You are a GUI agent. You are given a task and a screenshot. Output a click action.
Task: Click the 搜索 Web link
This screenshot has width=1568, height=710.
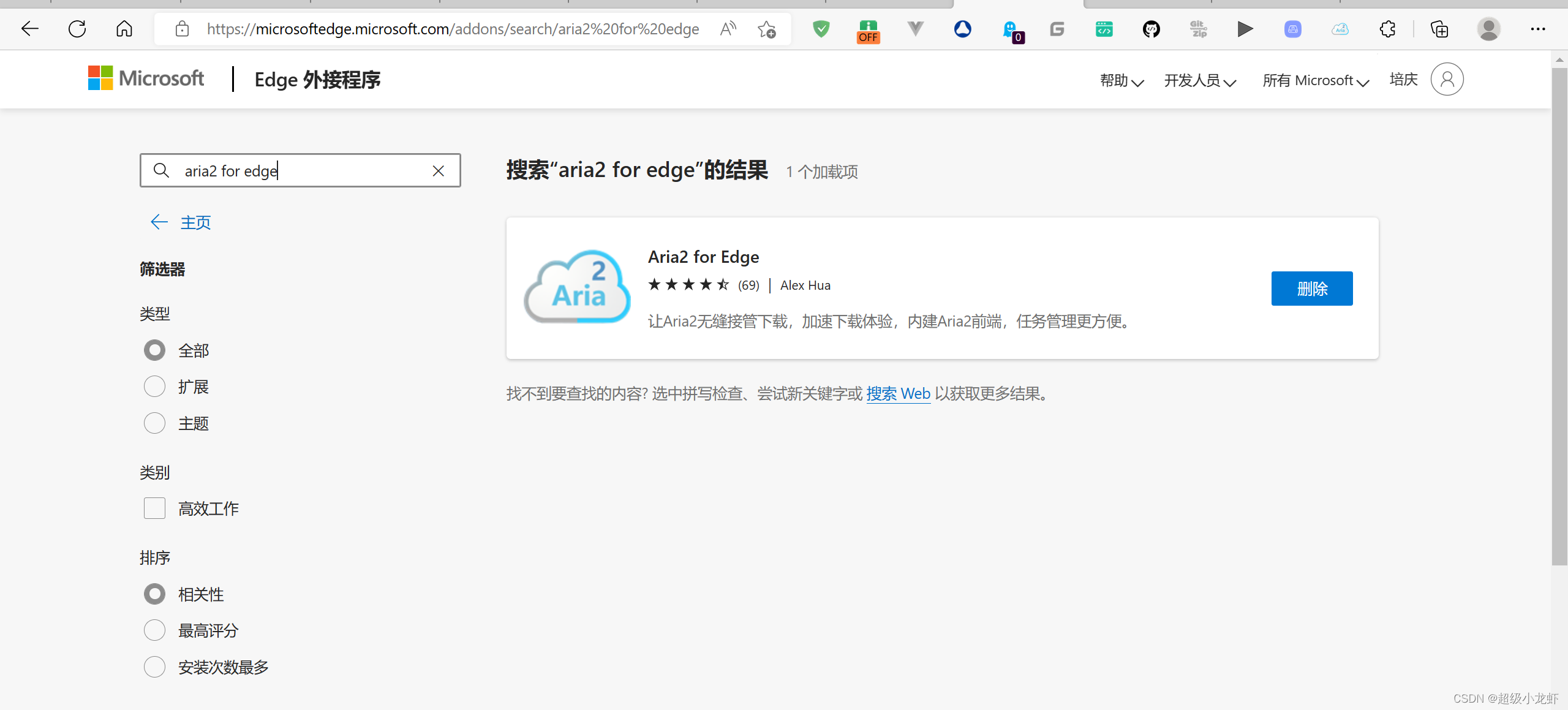pos(898,393)
